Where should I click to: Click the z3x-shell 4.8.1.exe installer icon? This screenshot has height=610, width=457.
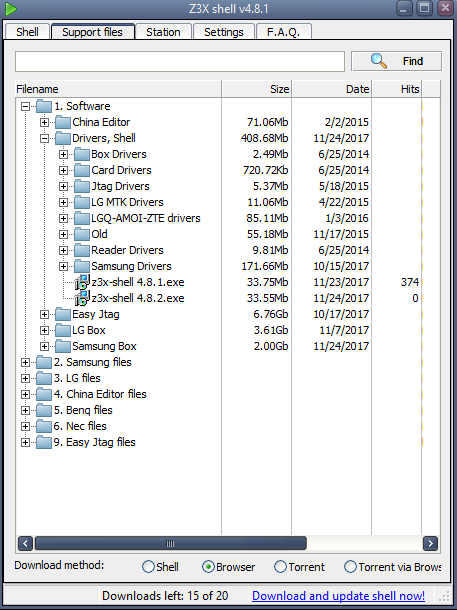[82, 282]
